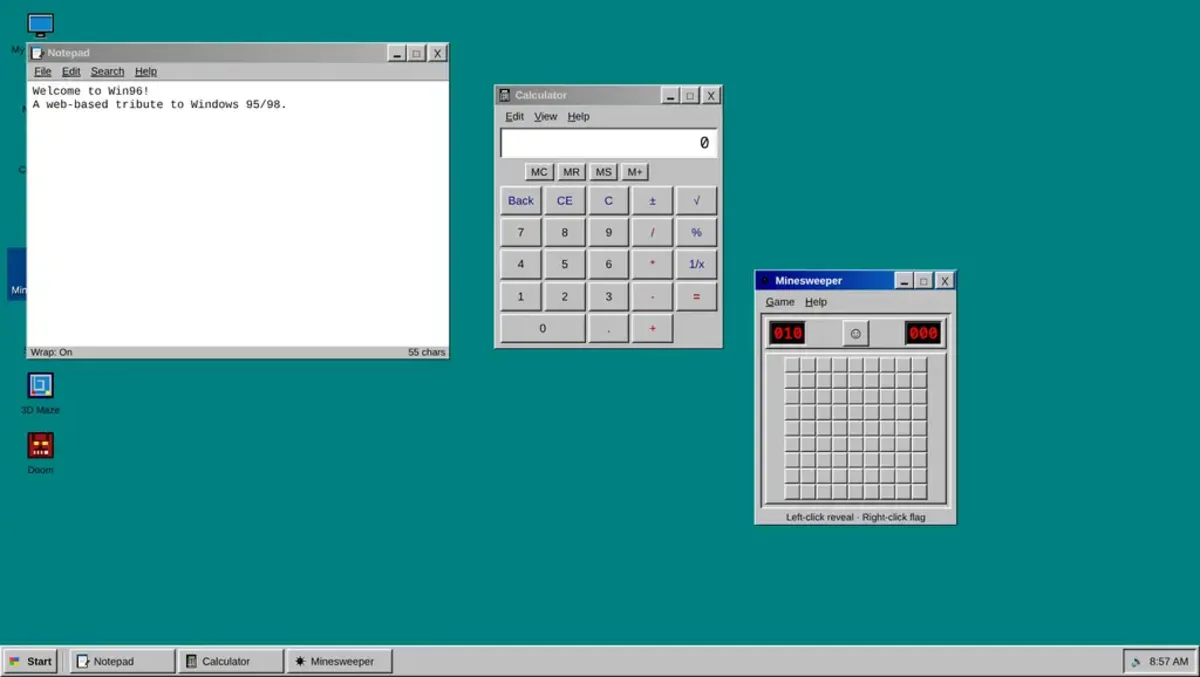Click the minus button in Calculator

652,296
